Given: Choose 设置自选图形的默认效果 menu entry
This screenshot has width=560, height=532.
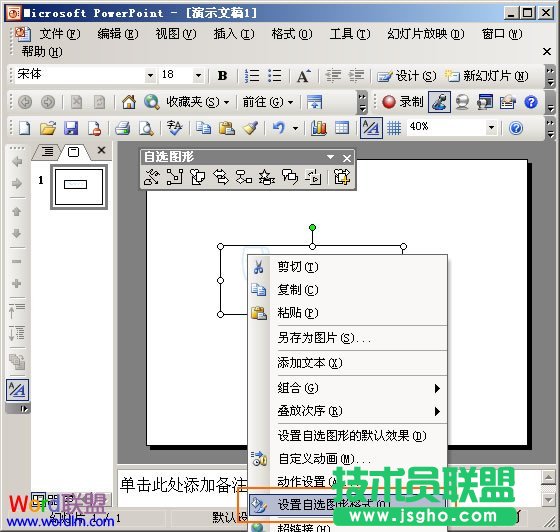Looking at the screenshot, I should [348, 436].
